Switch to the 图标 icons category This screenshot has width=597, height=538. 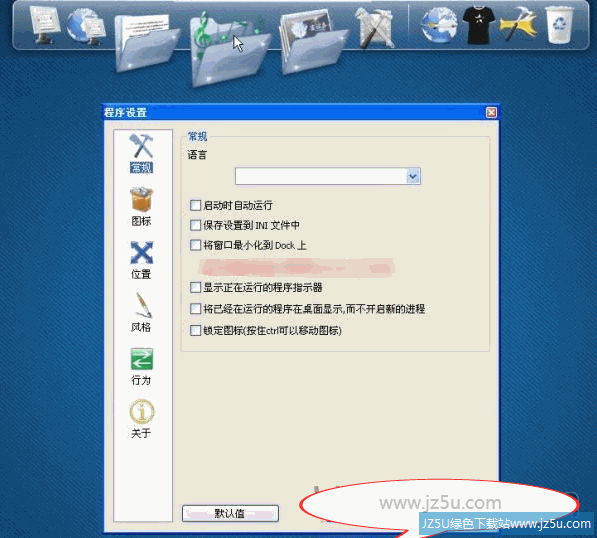tap(141, 207)
